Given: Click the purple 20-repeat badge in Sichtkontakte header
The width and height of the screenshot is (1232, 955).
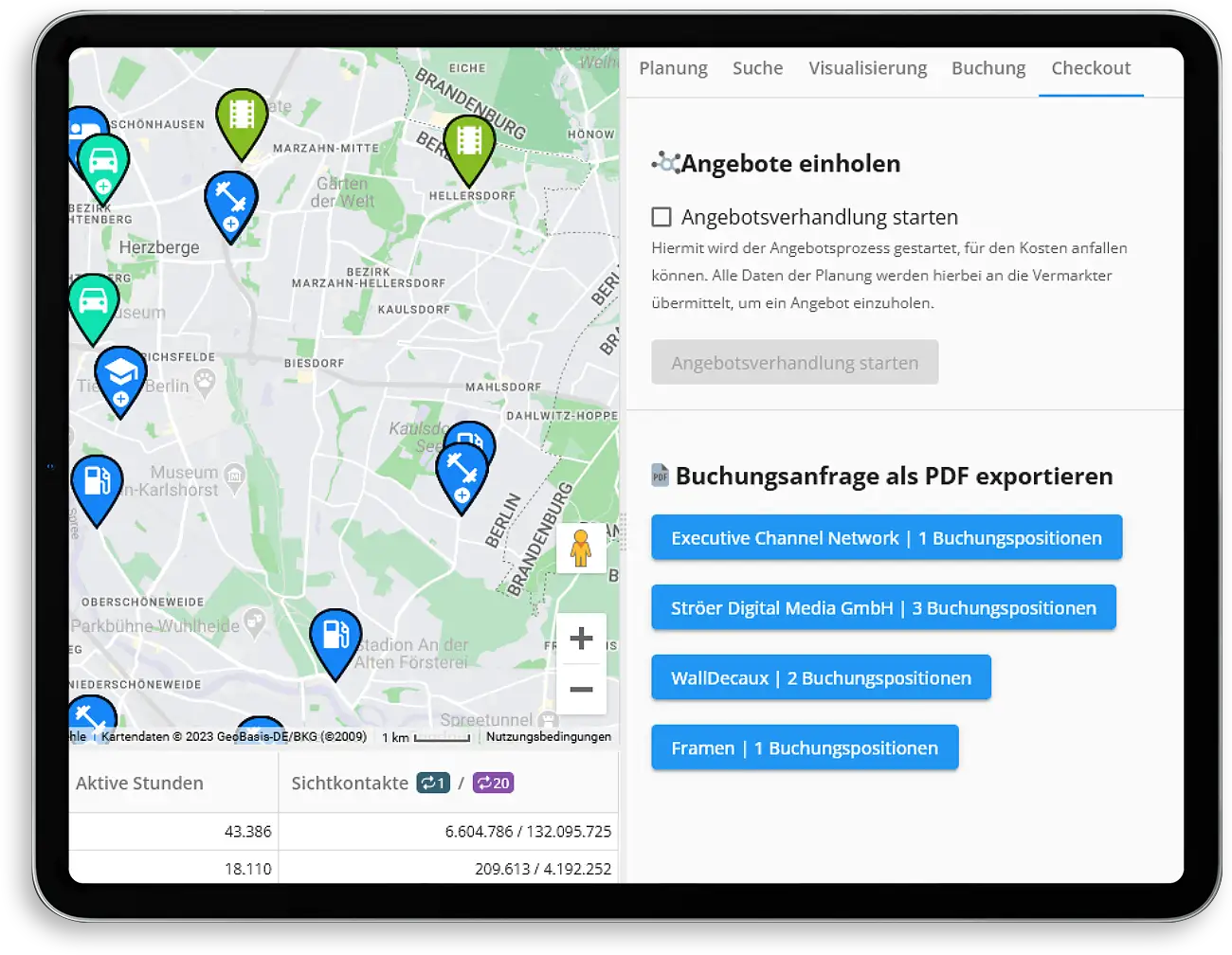Looking at the screenshot, I should tap(493, 783).
